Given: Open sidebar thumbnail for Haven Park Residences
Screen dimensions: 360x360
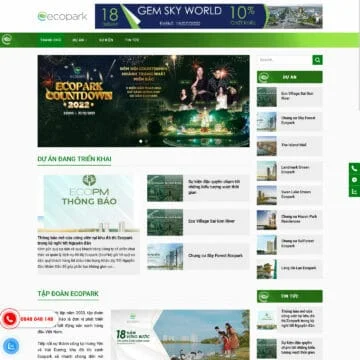Looking at the screenshot, I should [x=267, y=220].
